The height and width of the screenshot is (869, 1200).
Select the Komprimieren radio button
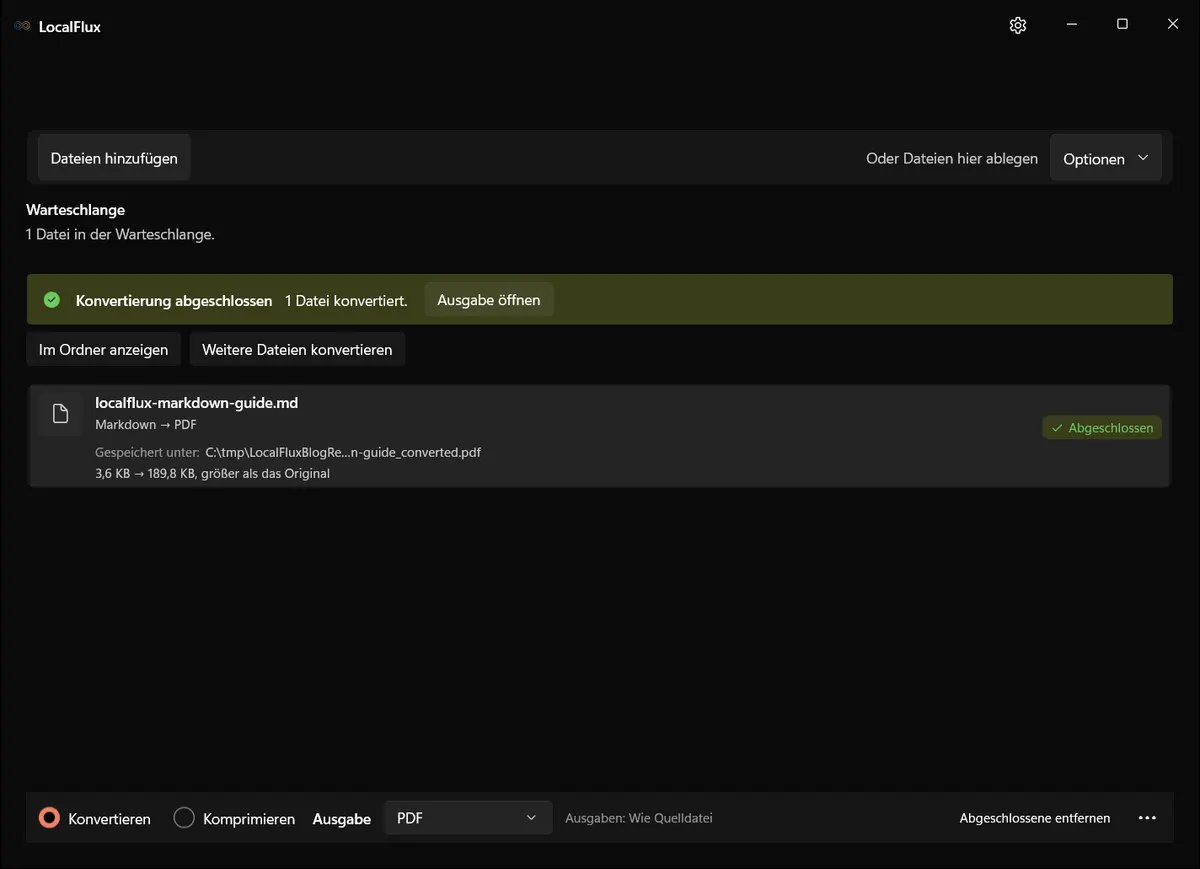tap(184, 818)
